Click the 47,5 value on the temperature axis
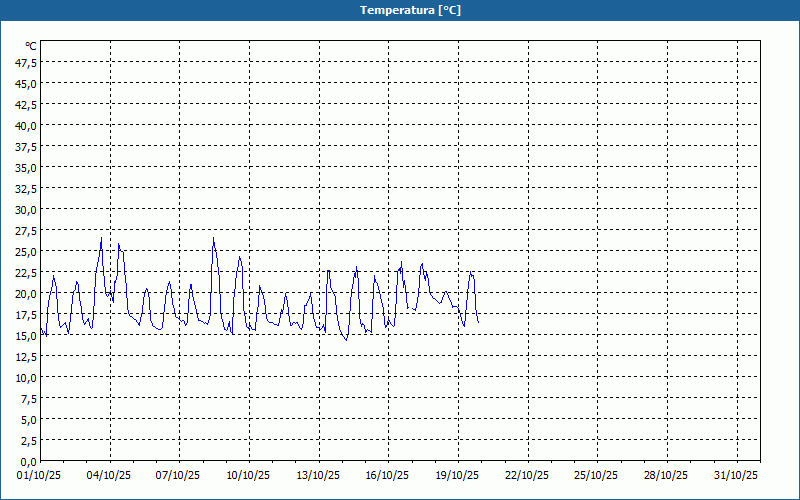 click(x=26, y=62)
